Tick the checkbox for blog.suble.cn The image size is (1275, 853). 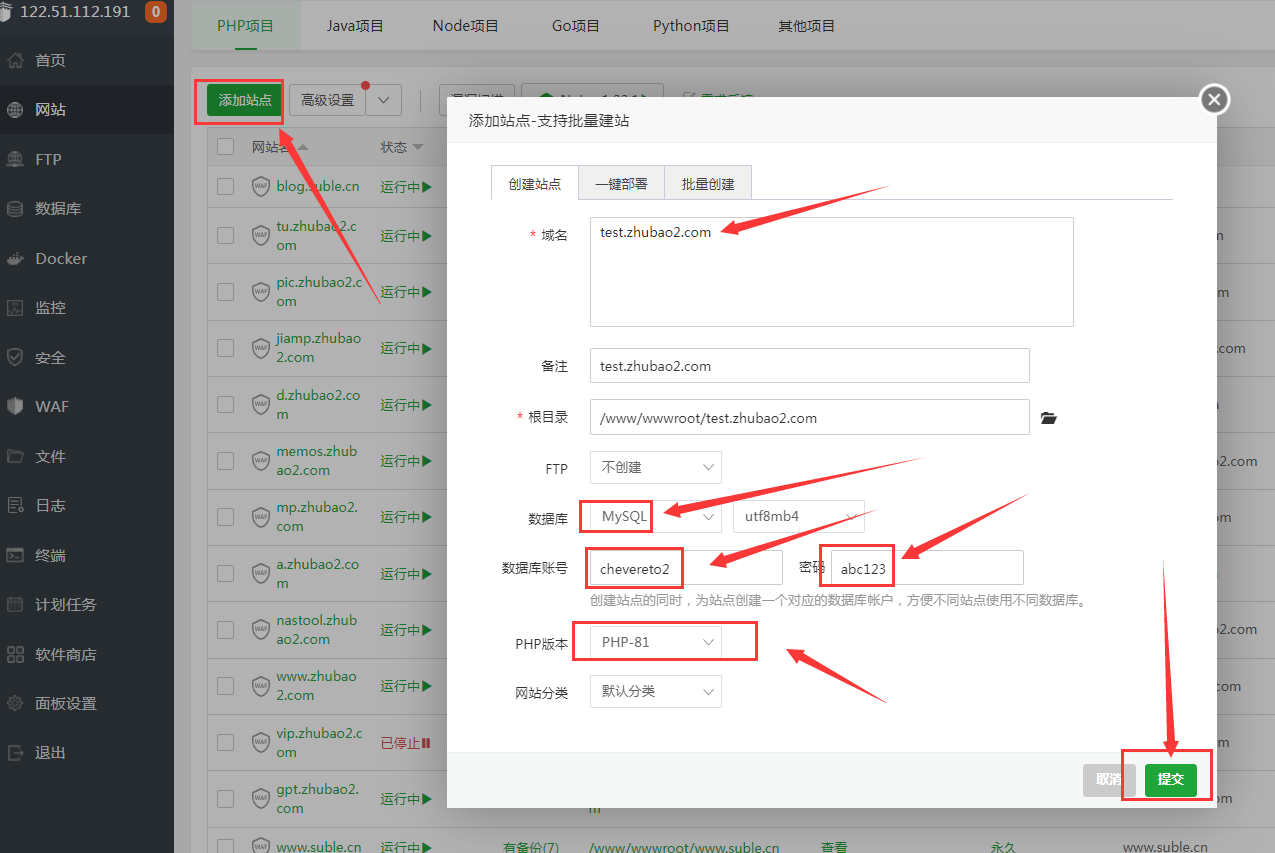(x=226, y=186)
